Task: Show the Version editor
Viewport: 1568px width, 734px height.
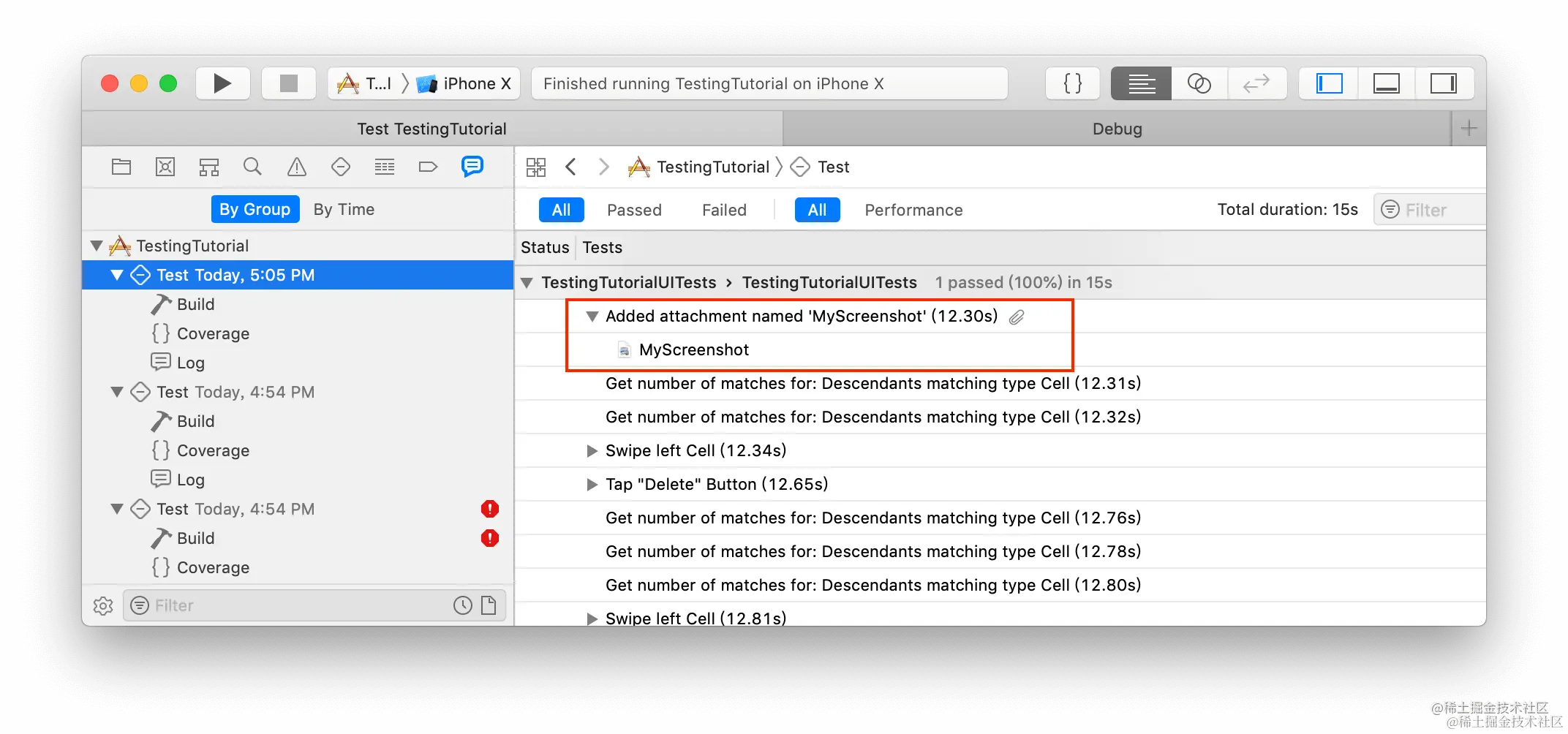Action: tap(1256, 83)
